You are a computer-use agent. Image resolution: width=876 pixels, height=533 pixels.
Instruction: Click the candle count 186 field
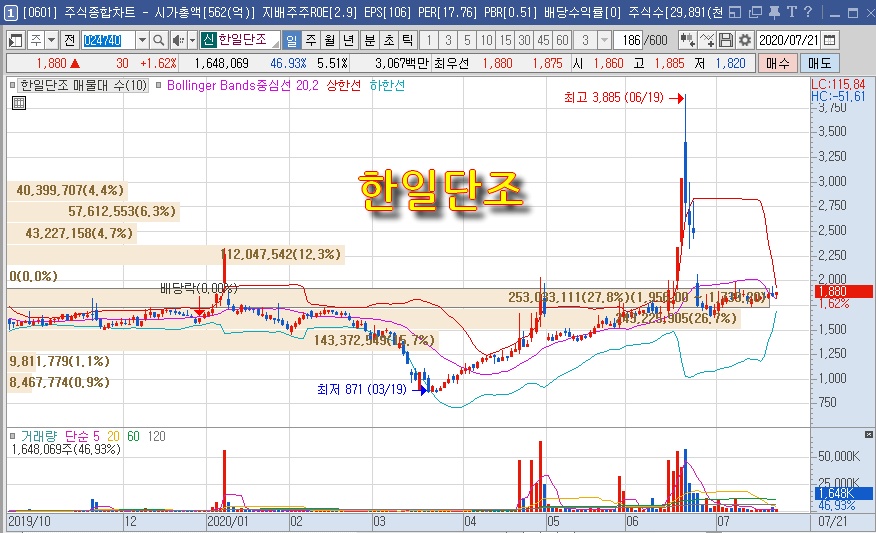tap(629, 40)
